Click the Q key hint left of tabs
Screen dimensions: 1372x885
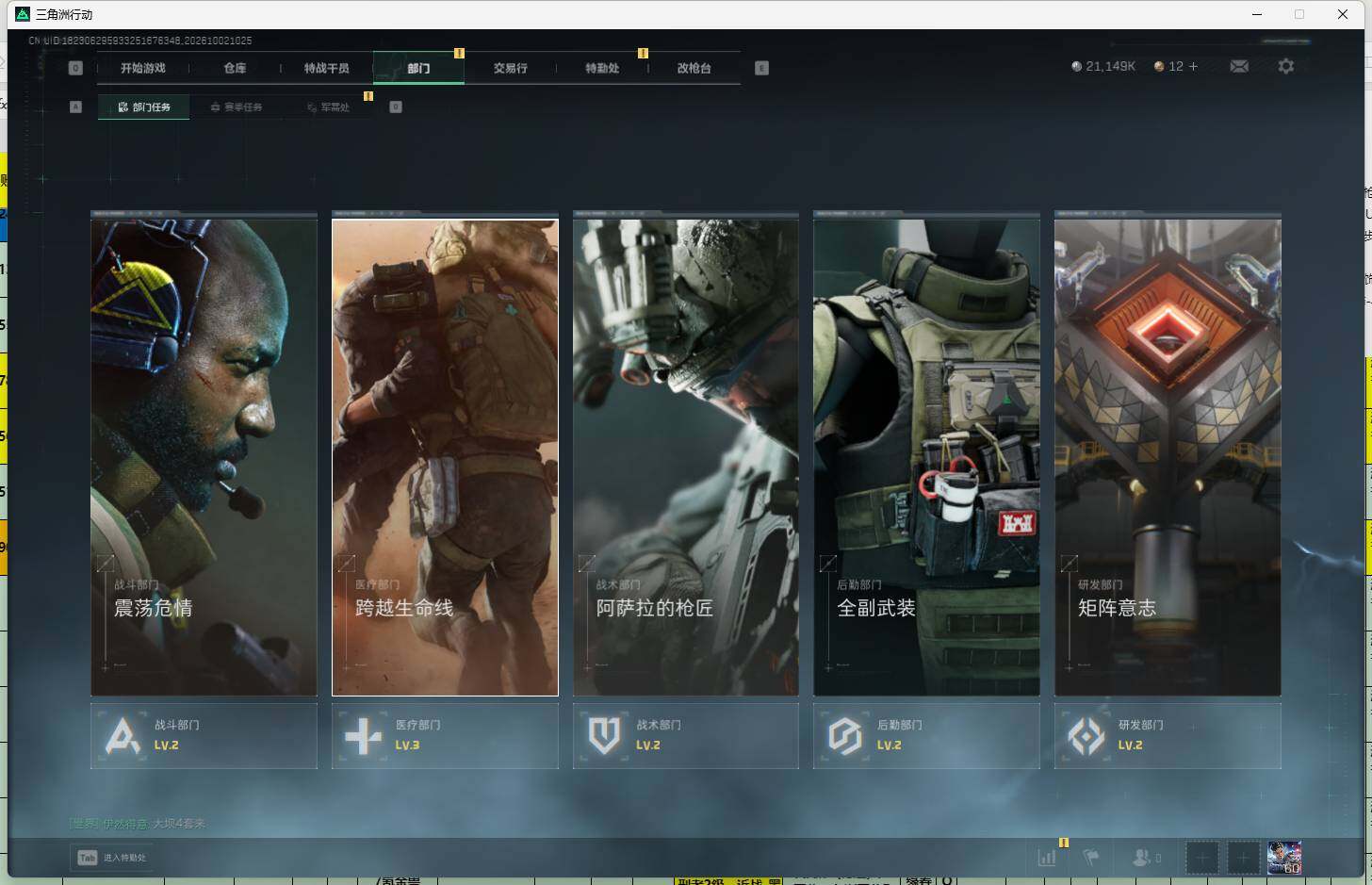click(x=75, y=68)
